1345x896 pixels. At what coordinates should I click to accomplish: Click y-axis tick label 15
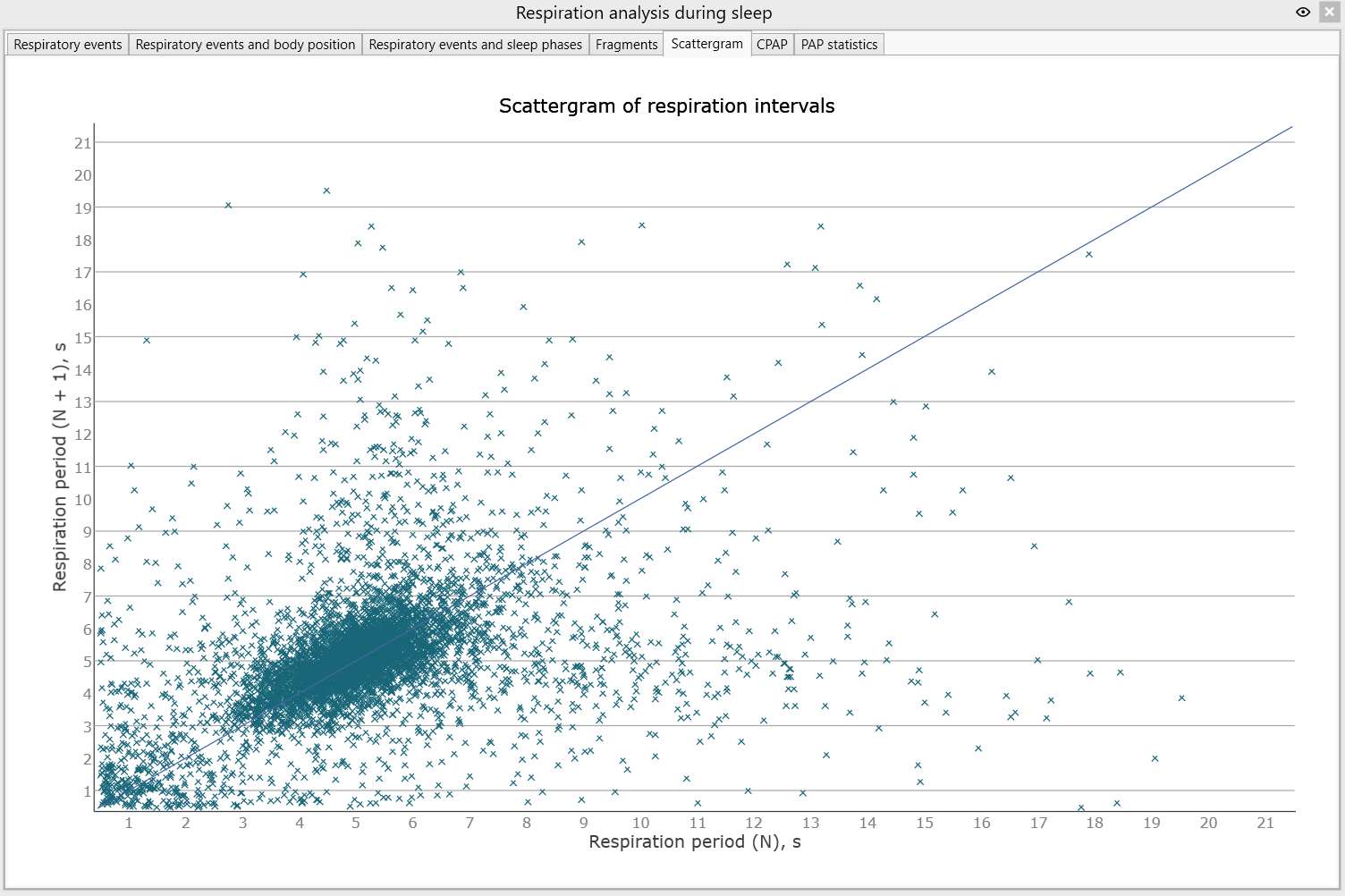tap(83, 338)
